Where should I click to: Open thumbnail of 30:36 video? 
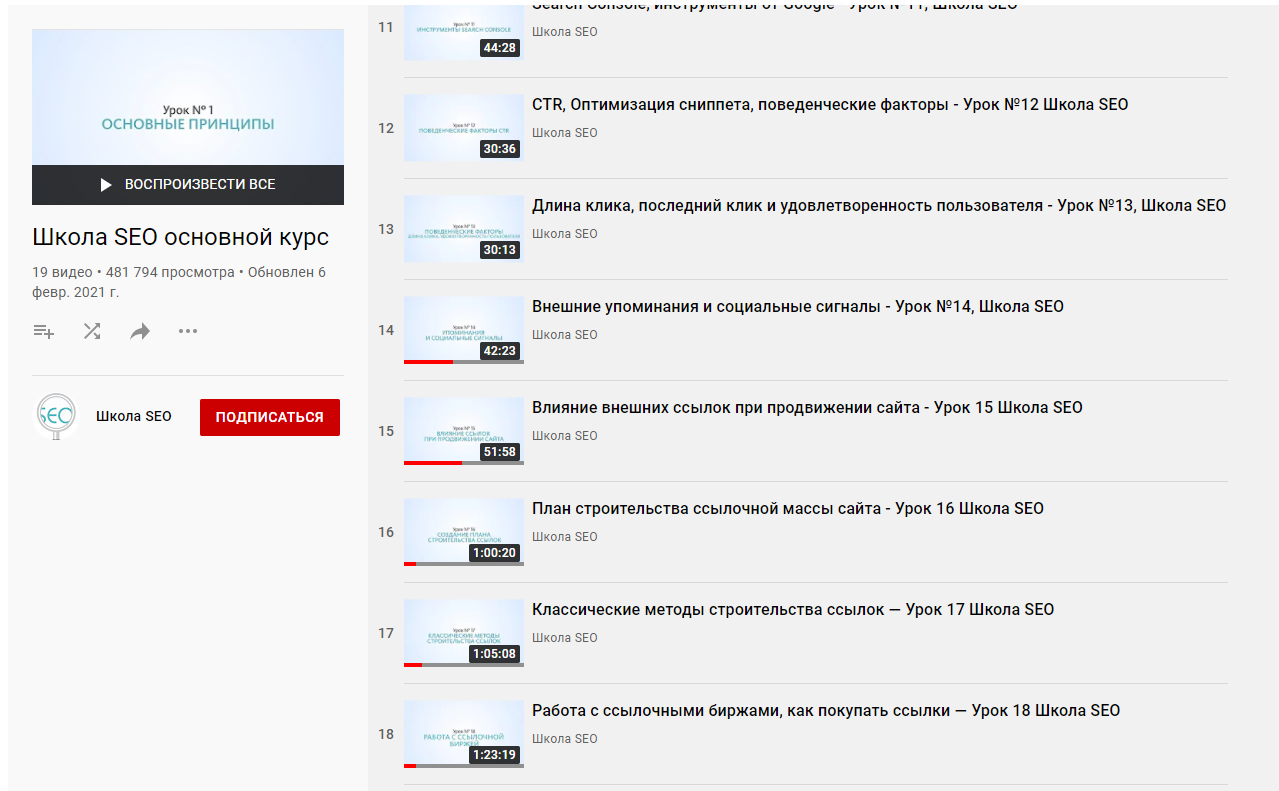click(464, 128)
